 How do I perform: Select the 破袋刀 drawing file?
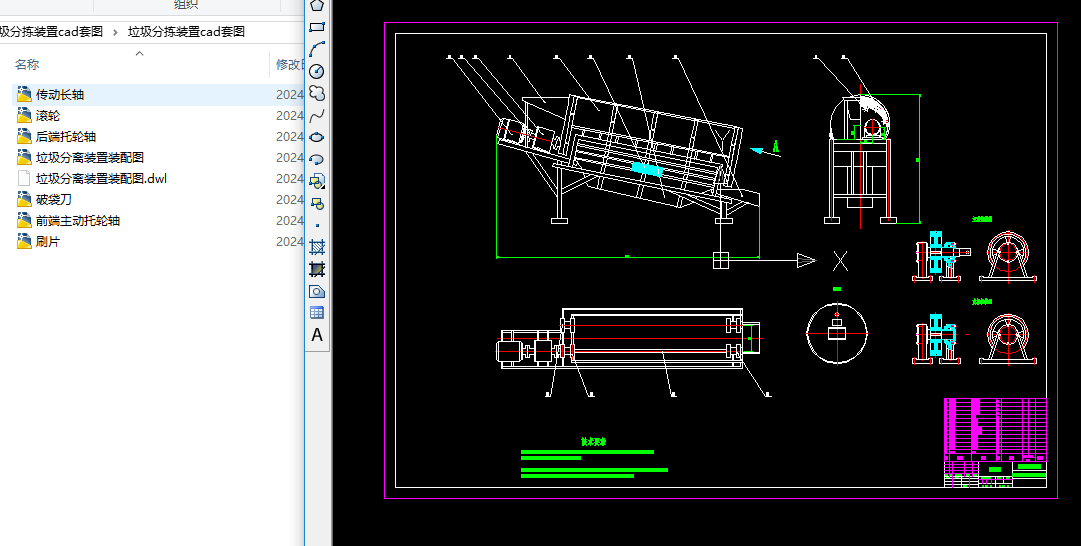coord(54,200)
